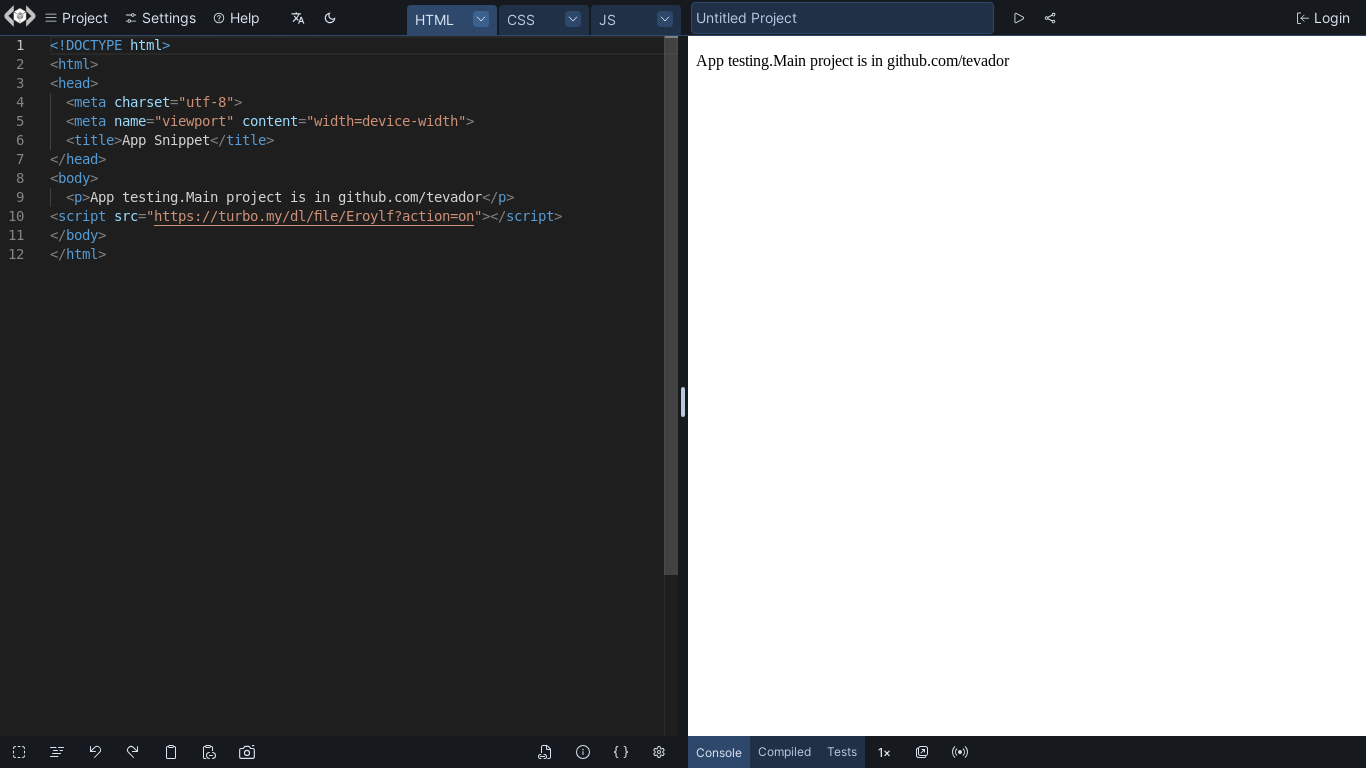Click the 'App Snippet' title text
The height and width of the screenshot is (768, 1366).
pos(166,140)
